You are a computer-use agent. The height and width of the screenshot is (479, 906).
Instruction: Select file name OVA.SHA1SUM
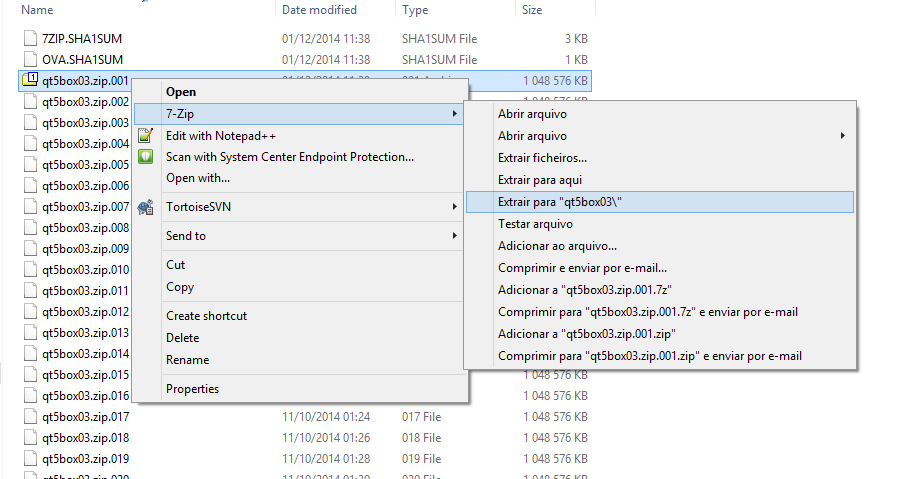point(82,60)
